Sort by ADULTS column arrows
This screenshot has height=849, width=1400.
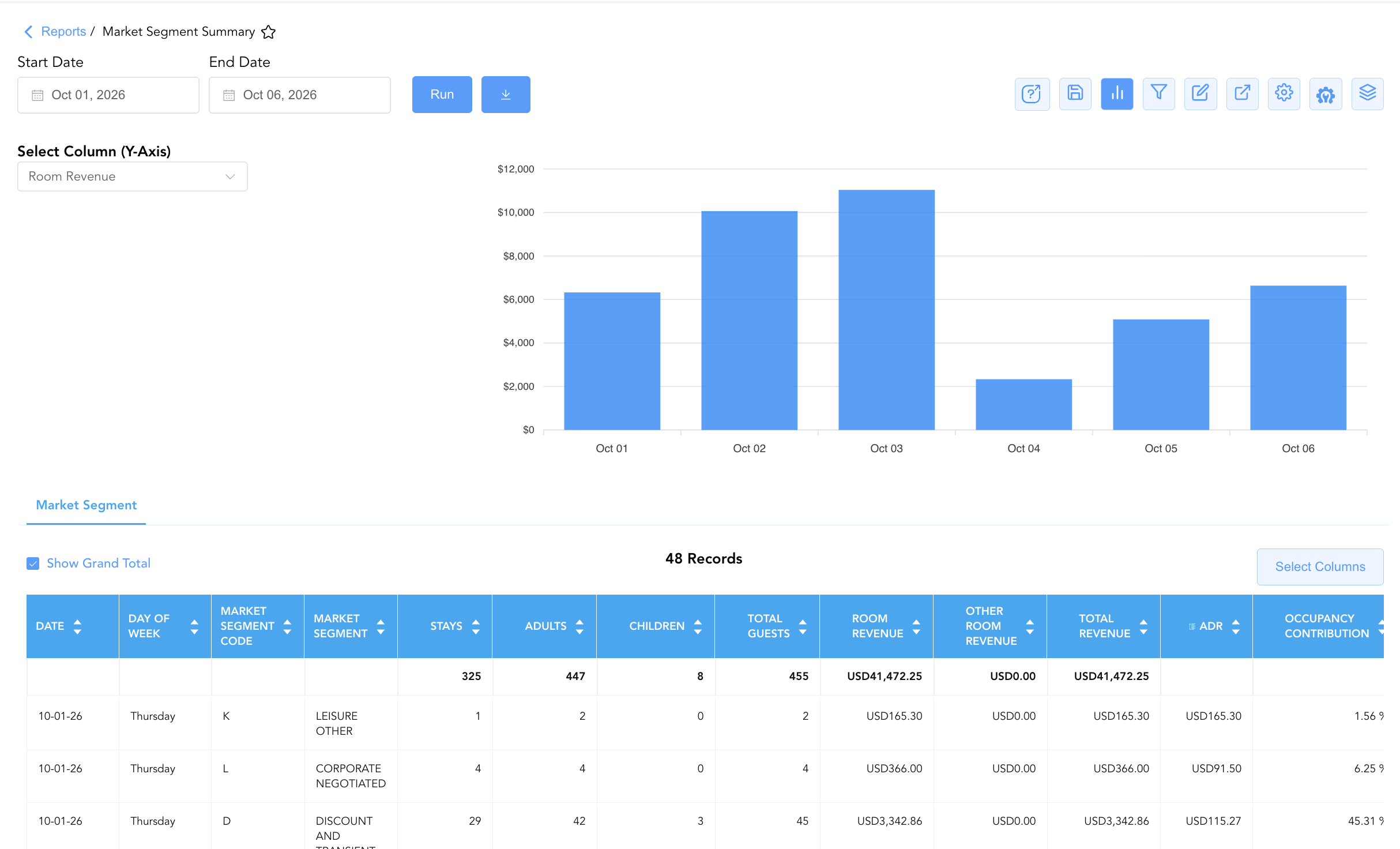(579, 626)
